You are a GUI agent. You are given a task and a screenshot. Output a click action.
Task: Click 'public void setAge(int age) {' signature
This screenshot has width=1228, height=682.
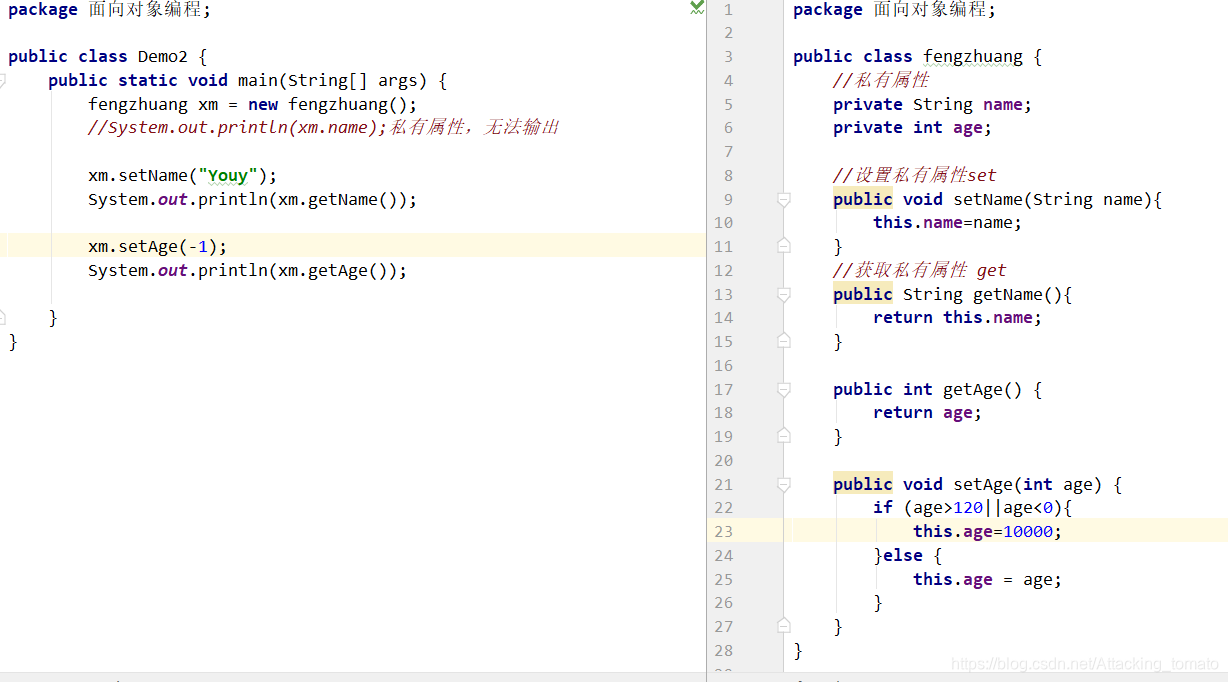[x=977, y=484]
